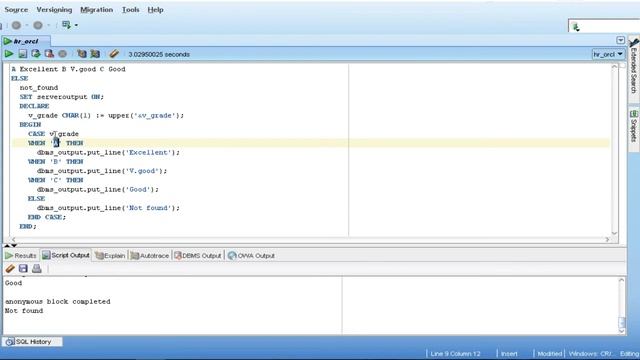
Task: Click the Commit icon in worksheet toolbar
Action: pyautogui.click(x=36, y=54)
